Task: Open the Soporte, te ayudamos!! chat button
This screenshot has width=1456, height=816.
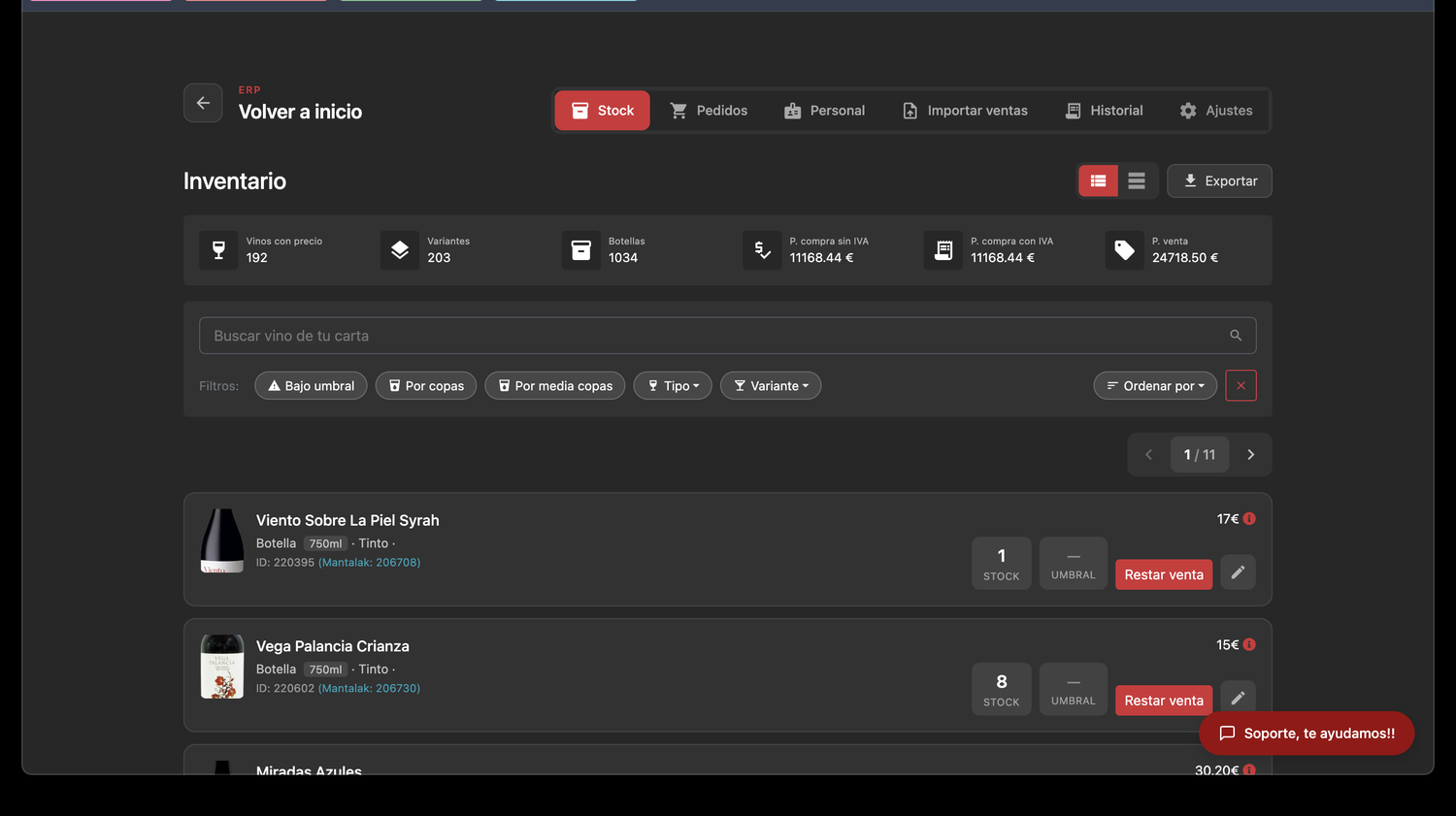Action: tap(1307, 734)
